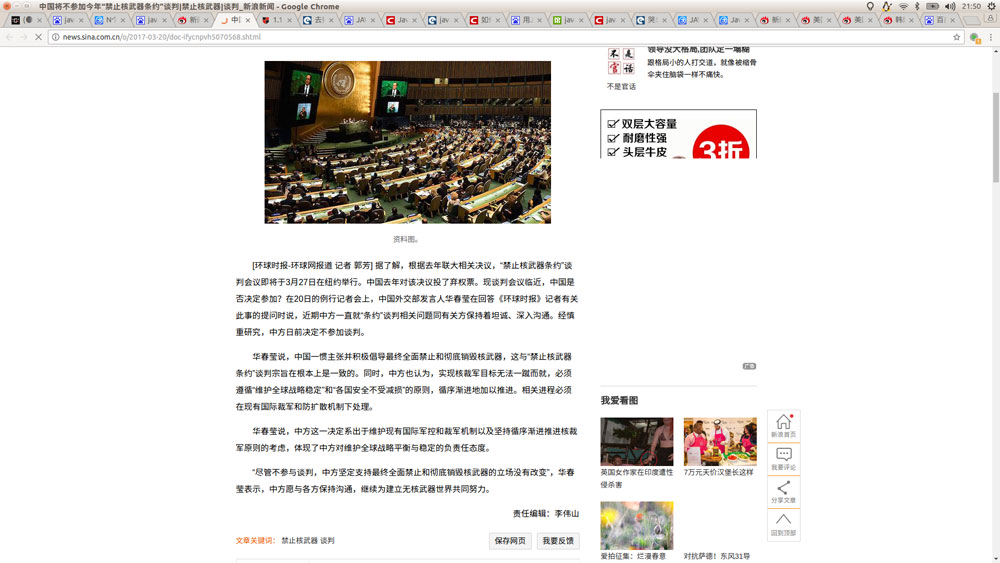The height and width of the screenshot is (563, 1000).
Task: Switch to the green-icon 'jav' tab
Action: pyautogui.click(x=568, y=20)
